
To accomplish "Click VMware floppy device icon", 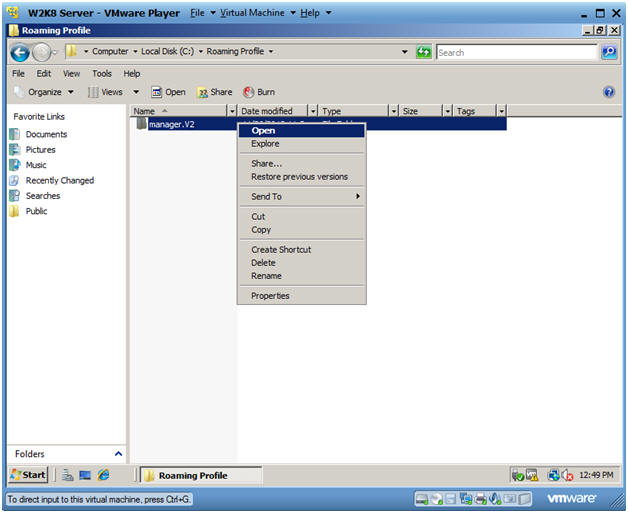I will click(451, 499).
